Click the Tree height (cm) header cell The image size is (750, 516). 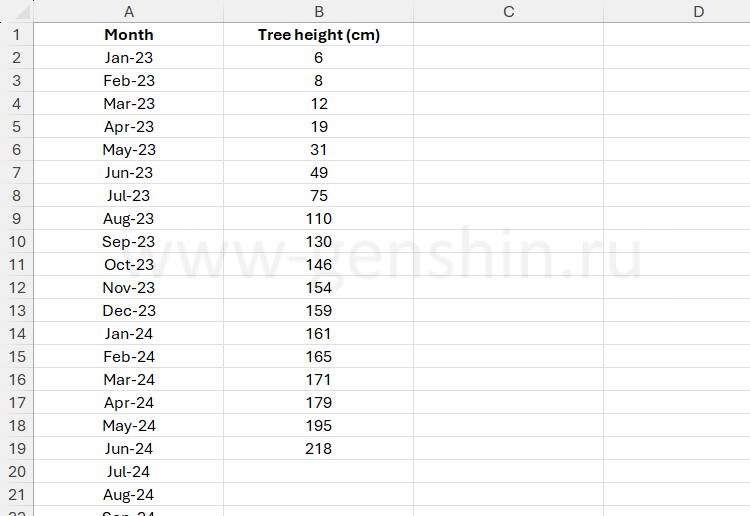point(318,34)
